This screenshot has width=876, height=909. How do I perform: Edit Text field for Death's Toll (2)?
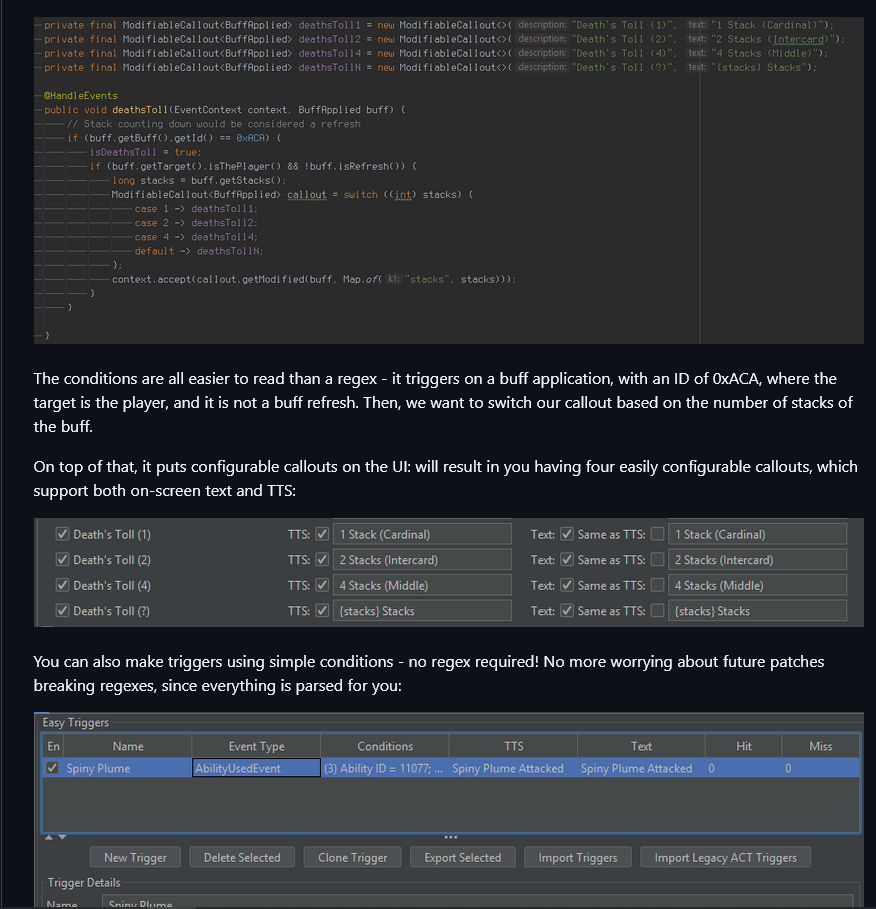click(757, 559)
